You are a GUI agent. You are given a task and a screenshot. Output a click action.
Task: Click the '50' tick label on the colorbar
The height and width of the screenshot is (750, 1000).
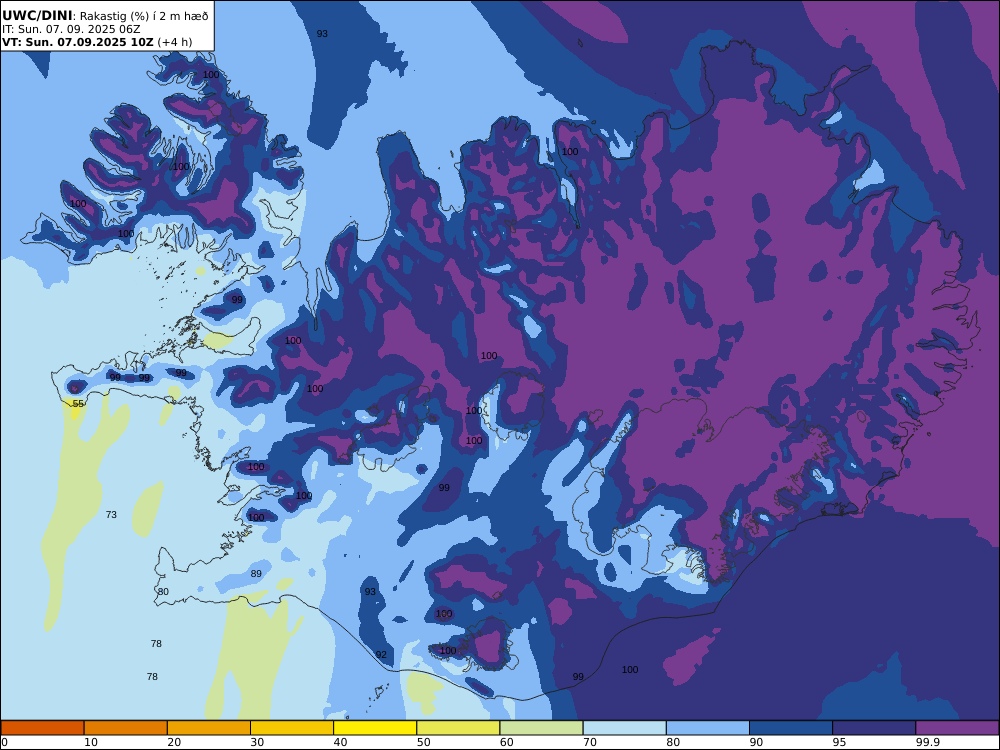[423, 742]
